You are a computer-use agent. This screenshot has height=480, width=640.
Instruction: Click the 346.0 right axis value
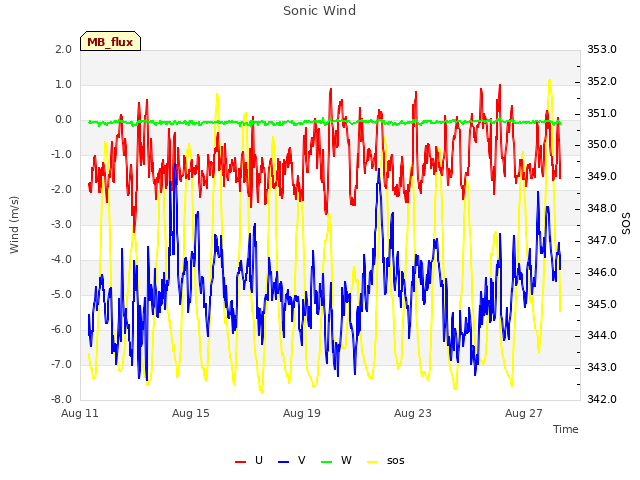[602, 272]
